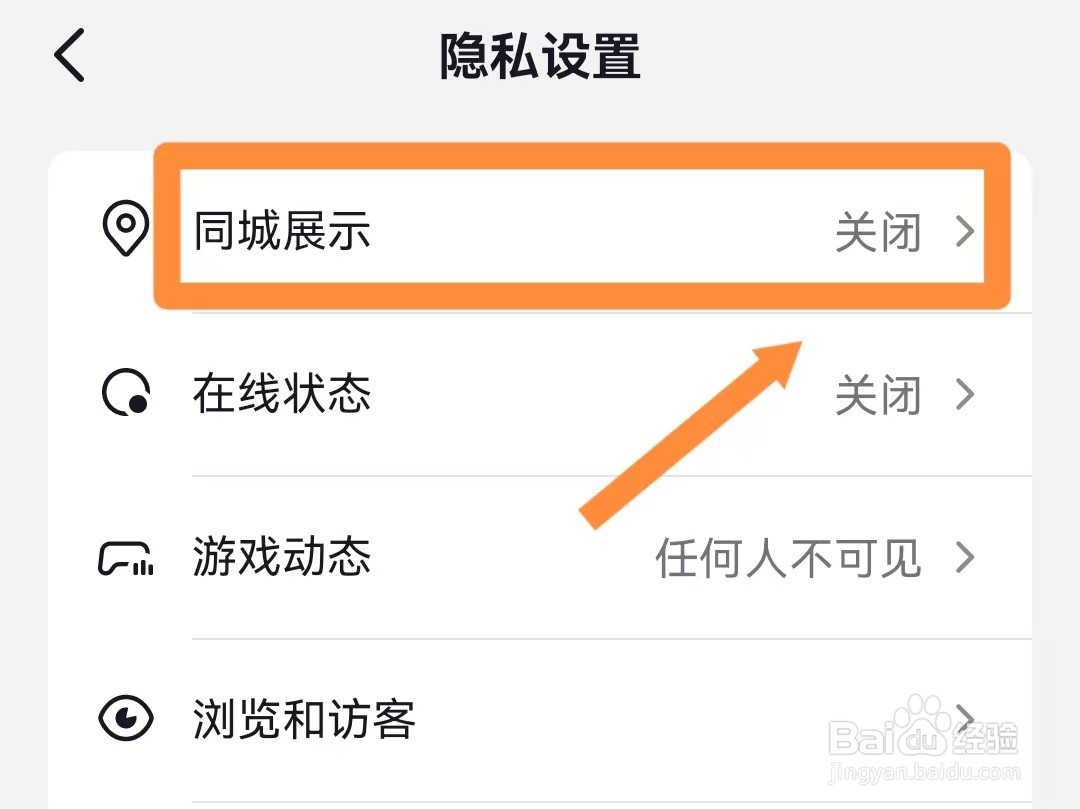The width and height of the screenshot is (1080, 809).
Task: Change 在线状态 value 关闭
Action: (x=877, y=396)
